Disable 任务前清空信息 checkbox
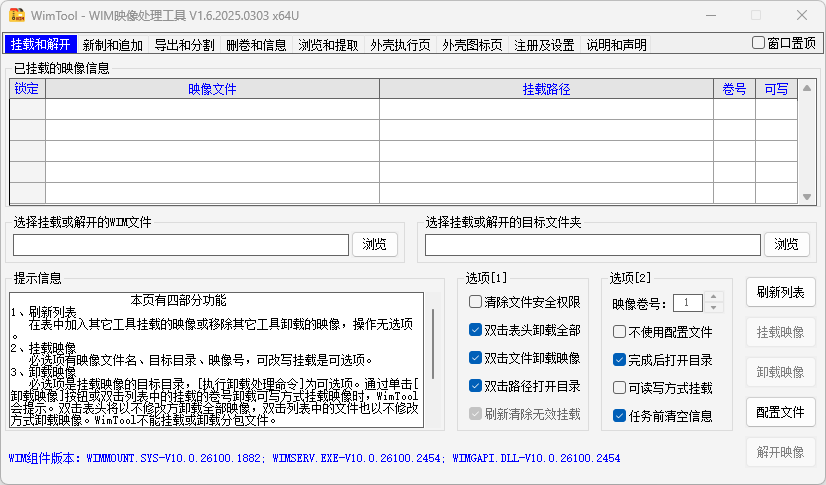Image resolution: width=826 pixels, height=485 pixels. tap(619, 416)
